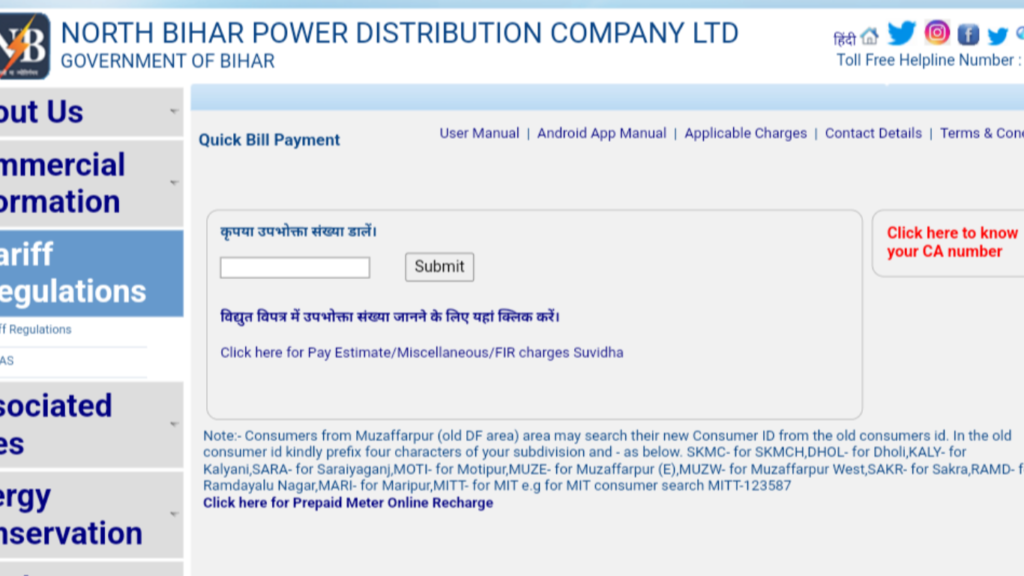
Task: Open the home page icon
Action: (869, 35)
